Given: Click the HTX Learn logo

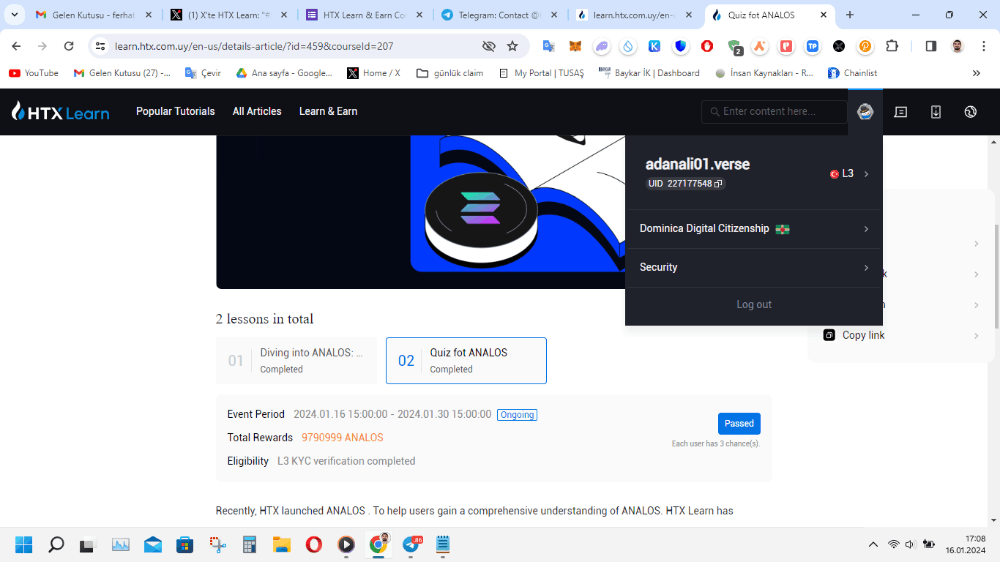Looking at the screenshot, I should pos(60,112).
